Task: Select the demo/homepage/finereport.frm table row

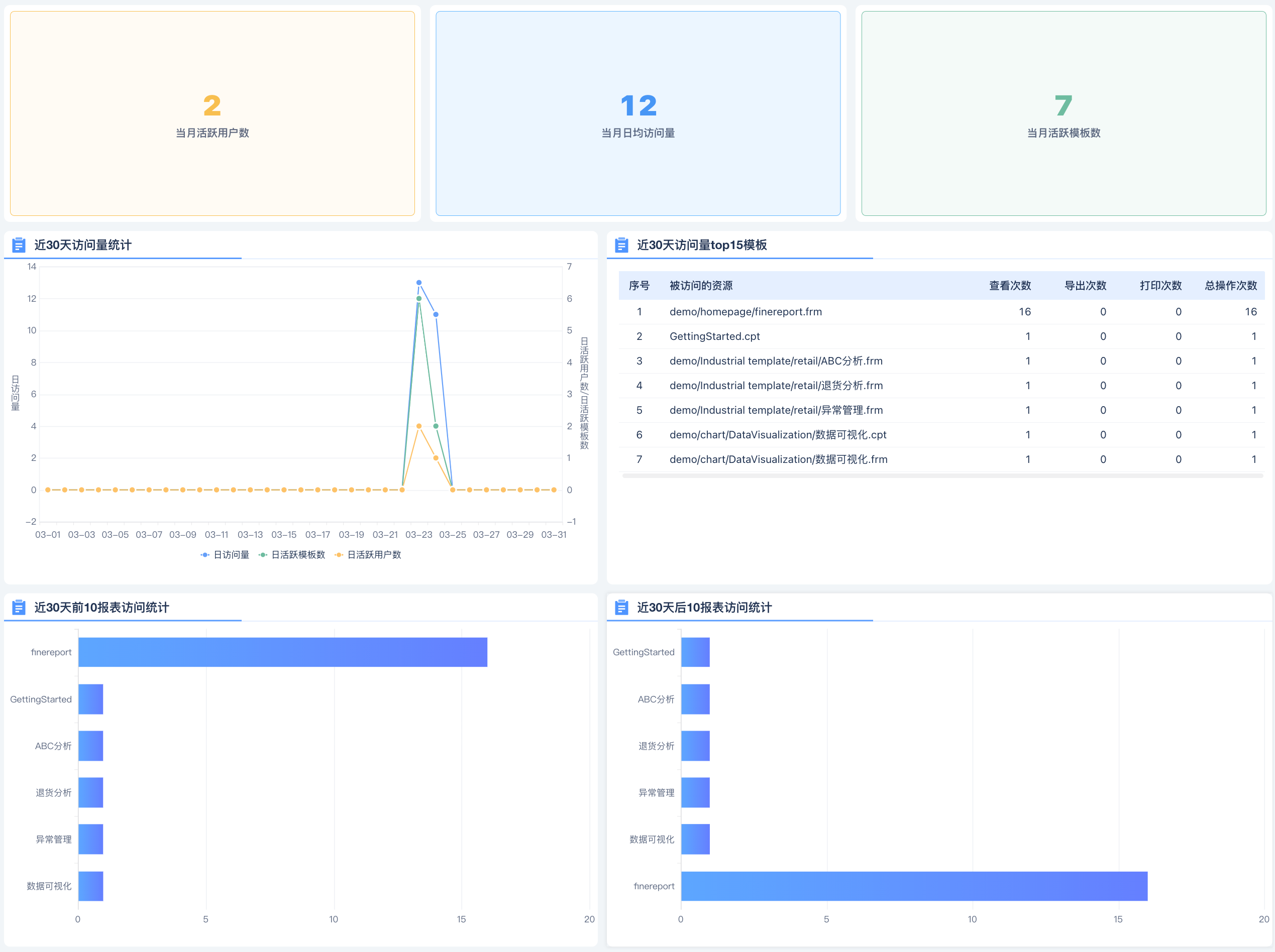Action: coord(746,312)
